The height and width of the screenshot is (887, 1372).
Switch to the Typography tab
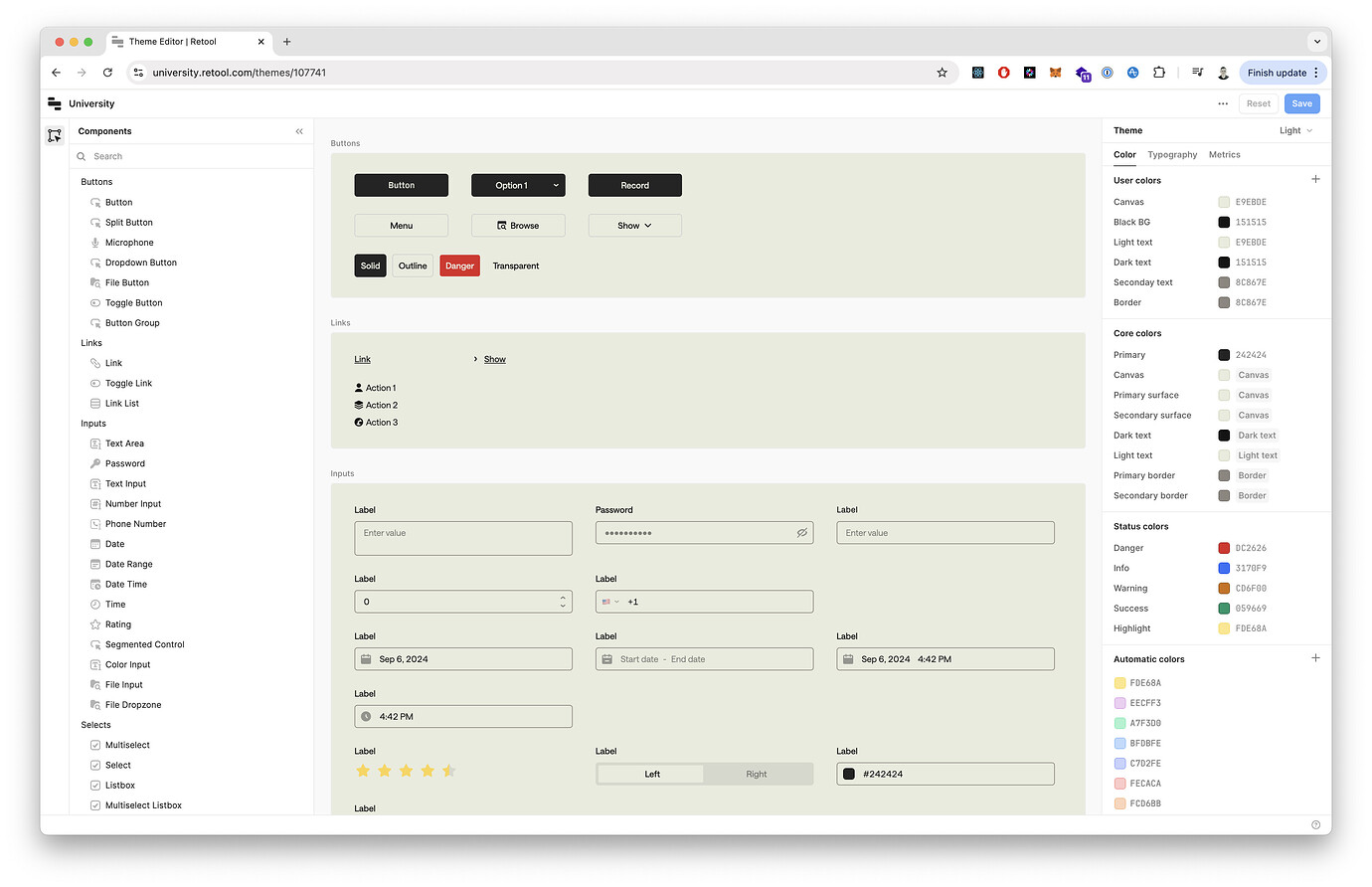[x=1172, y=155]
